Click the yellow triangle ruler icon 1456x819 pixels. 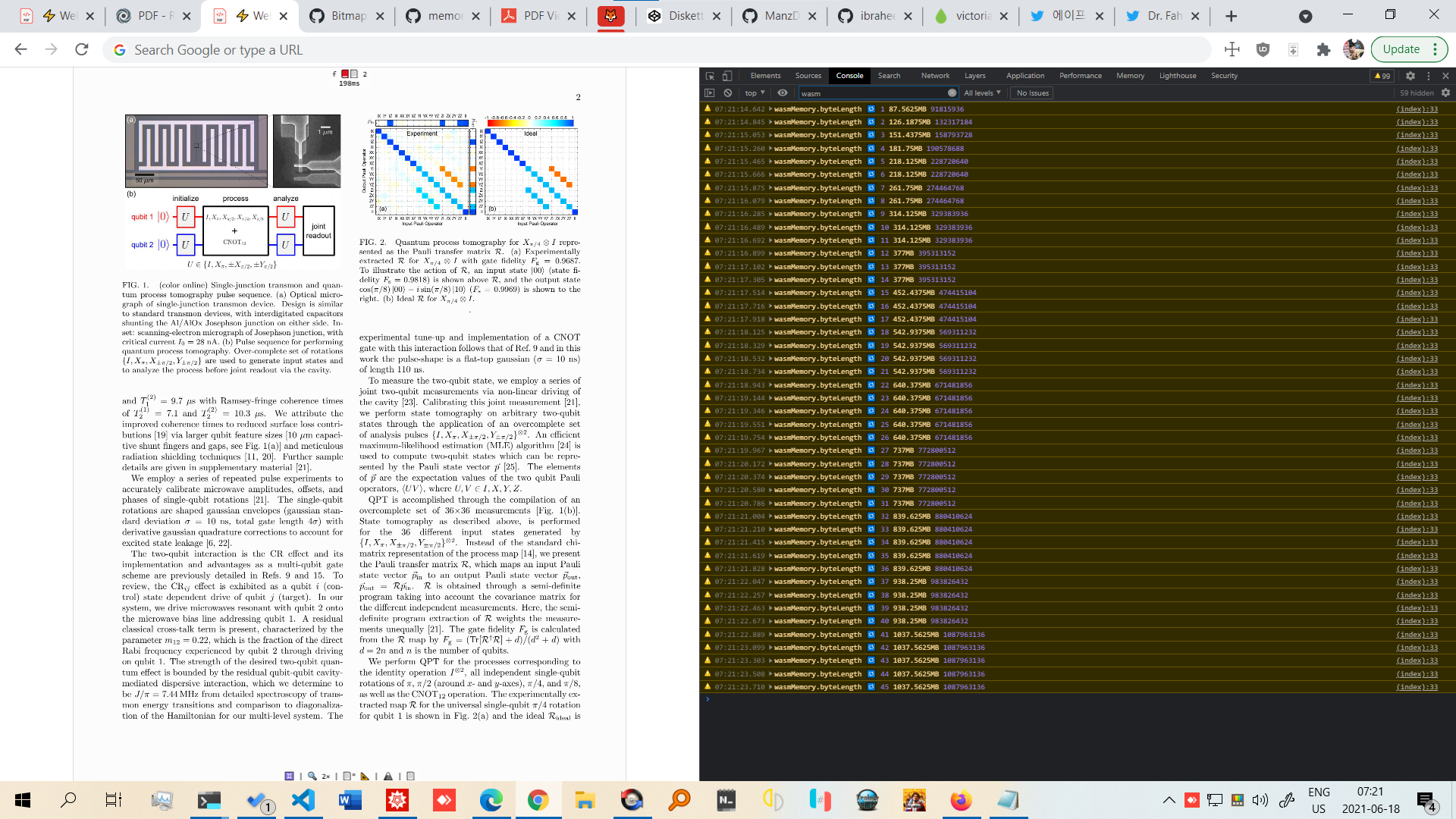365,776
